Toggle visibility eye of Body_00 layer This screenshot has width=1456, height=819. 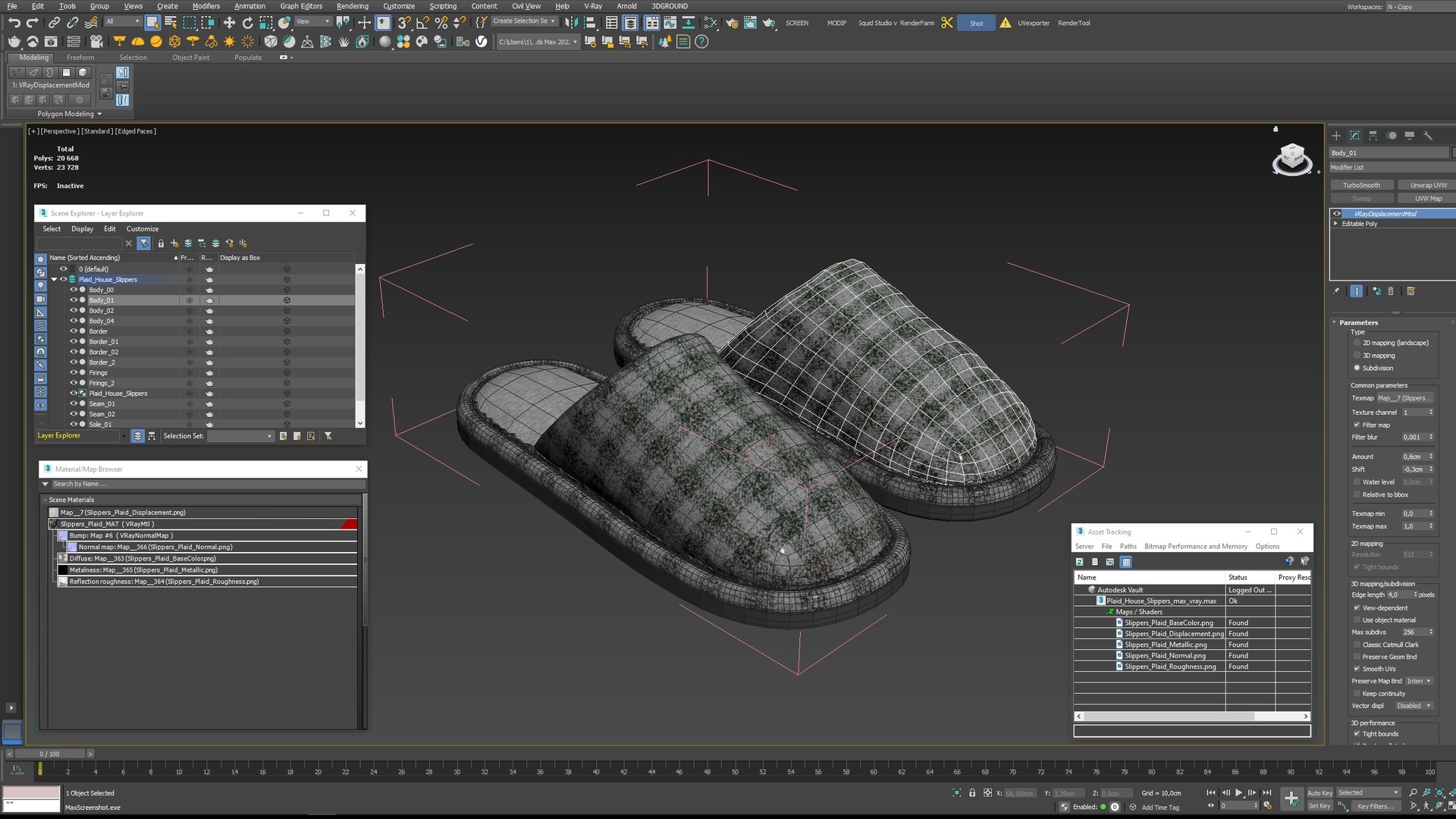coord(74,290)
